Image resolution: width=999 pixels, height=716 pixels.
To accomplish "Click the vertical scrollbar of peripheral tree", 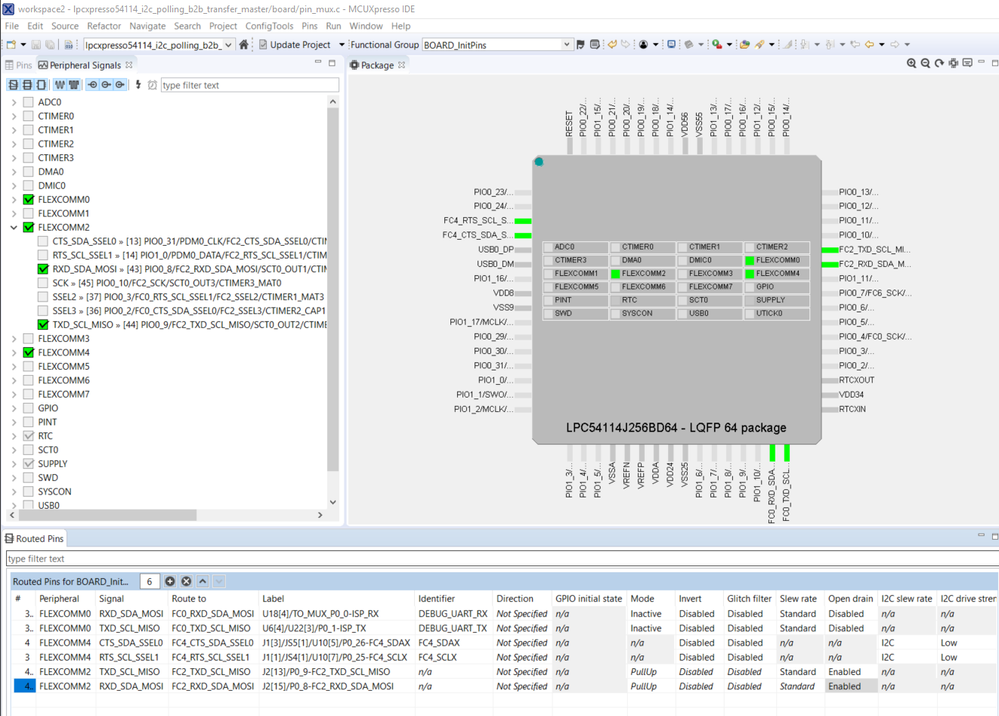I will 333,290.
